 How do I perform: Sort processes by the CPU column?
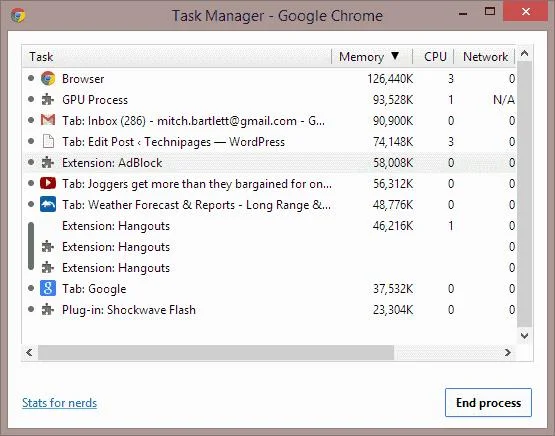pos(433,57)
